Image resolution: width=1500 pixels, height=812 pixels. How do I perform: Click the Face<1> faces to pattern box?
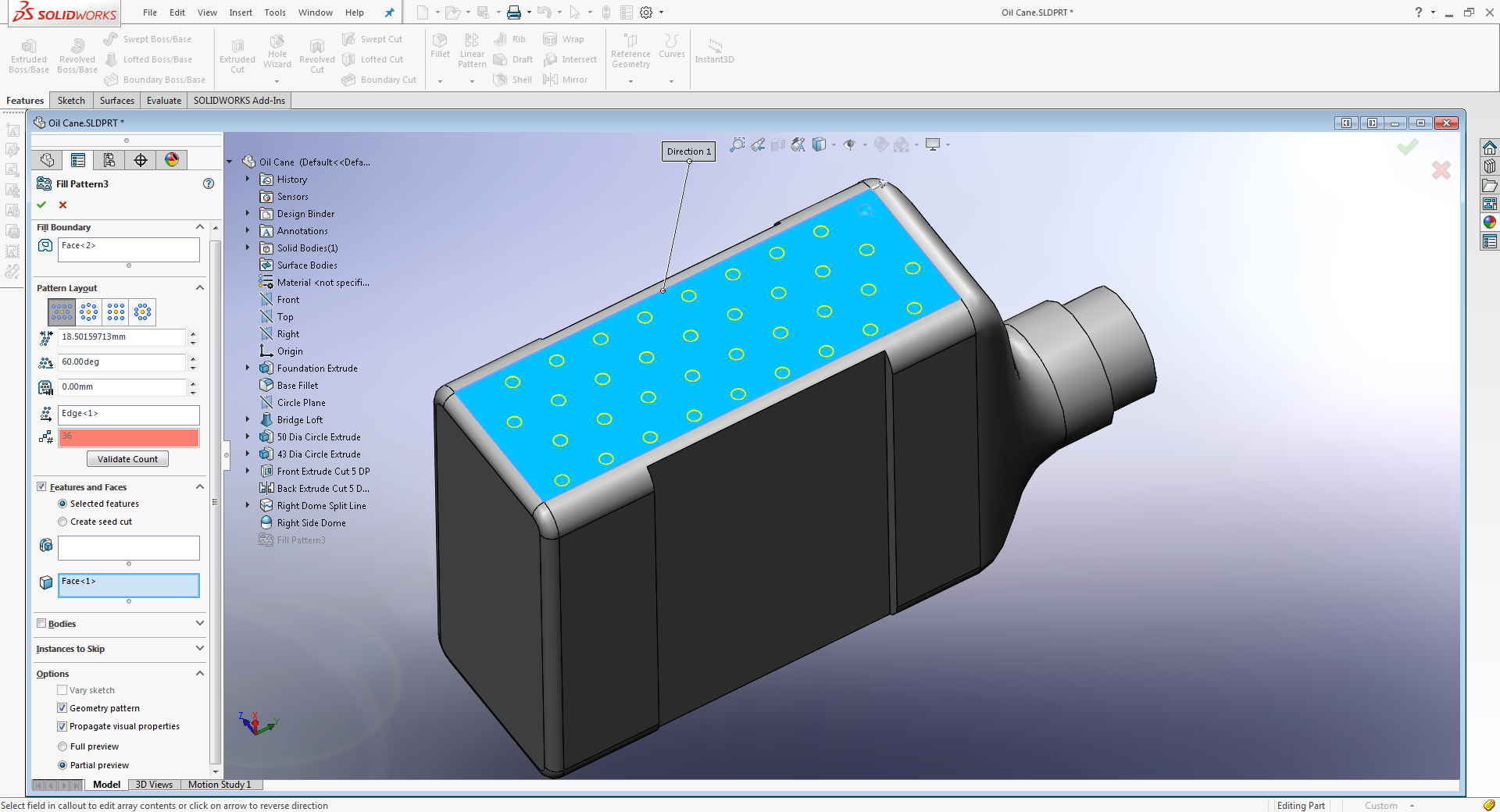(x=129, y=586)
